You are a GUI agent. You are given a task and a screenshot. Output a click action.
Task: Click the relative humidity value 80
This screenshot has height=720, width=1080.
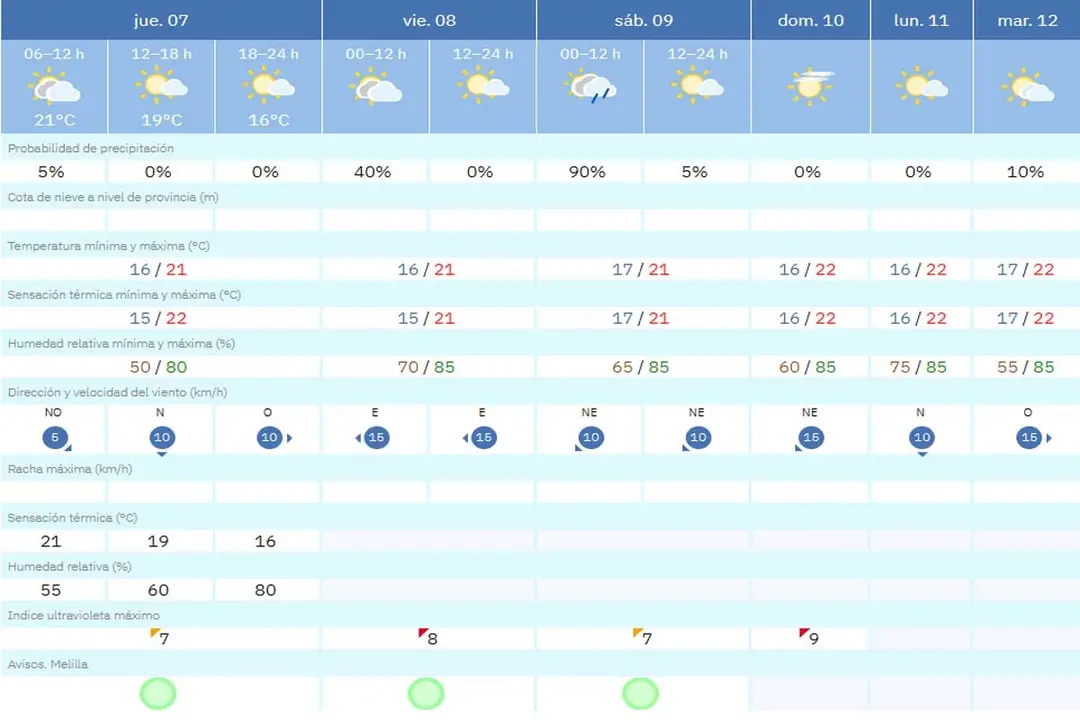[265, 590]
